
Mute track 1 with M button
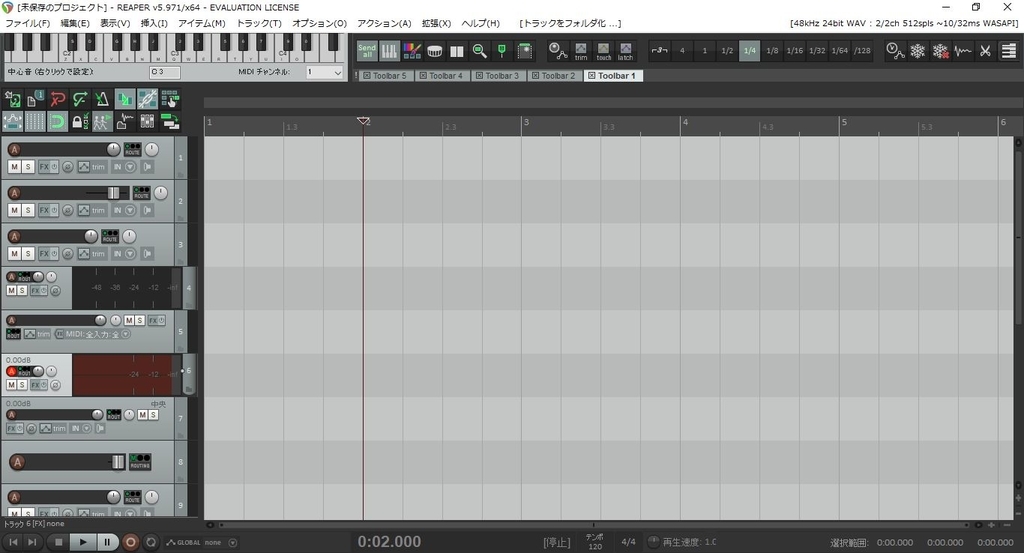pyautogui.click(x=14, y=166)
